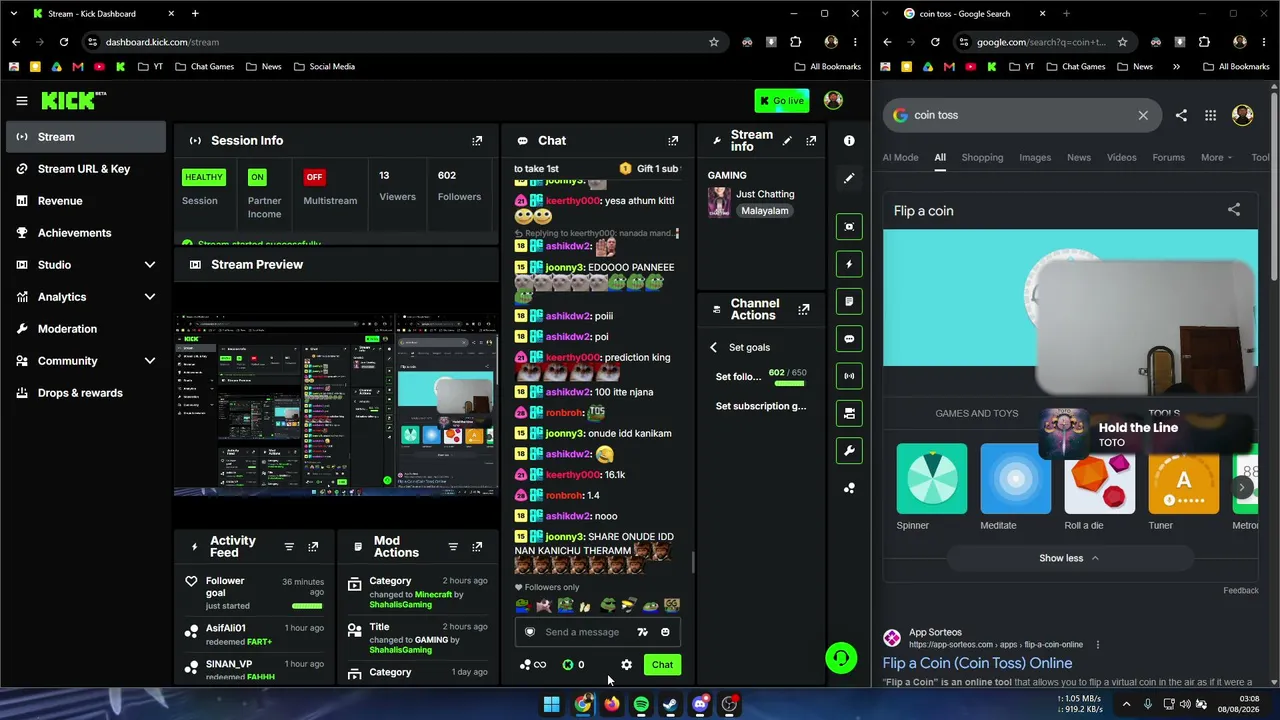Filter the Activity Feed
This screenshot has height=720, width=1280.
(289, 547)
